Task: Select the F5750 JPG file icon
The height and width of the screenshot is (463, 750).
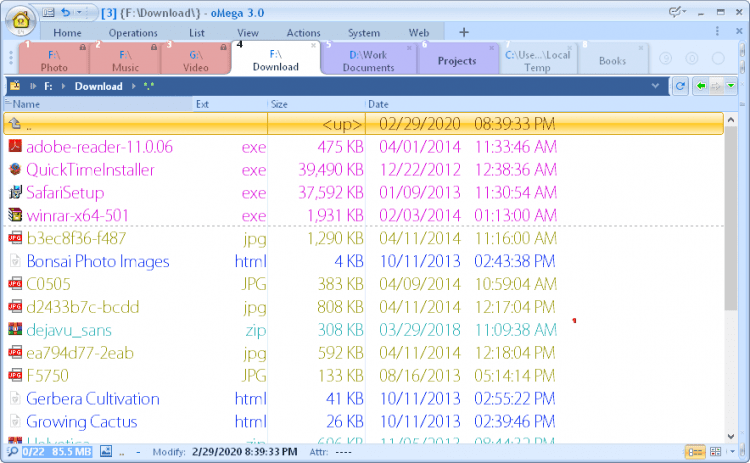Action: 15,375
